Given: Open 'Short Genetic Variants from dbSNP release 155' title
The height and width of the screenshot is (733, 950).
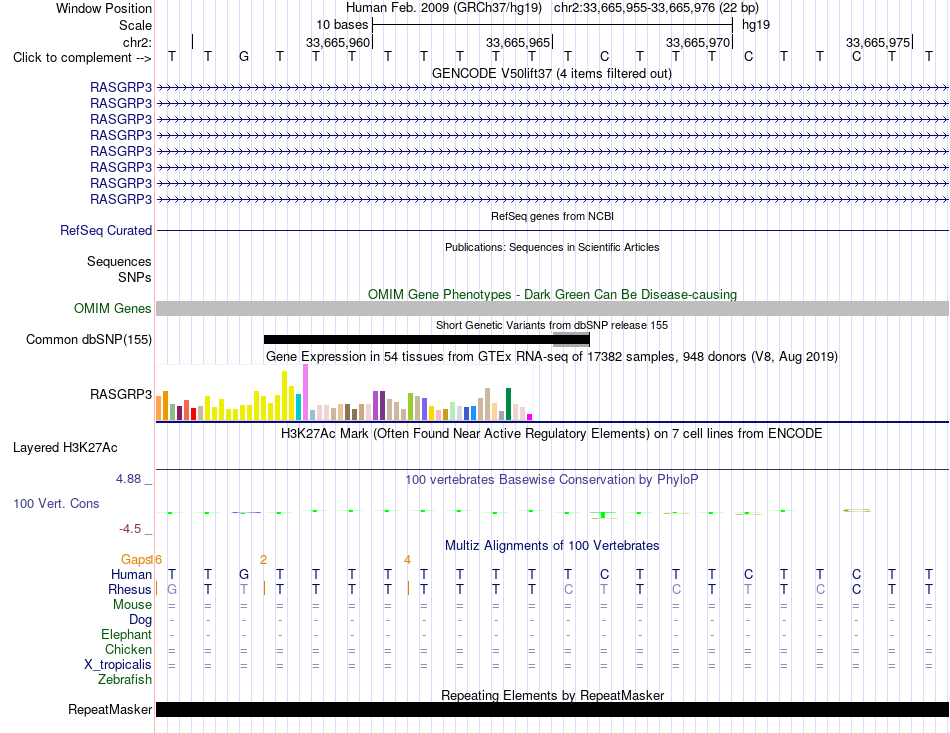Looking at the screenshot, I should [x=552, y=325].
